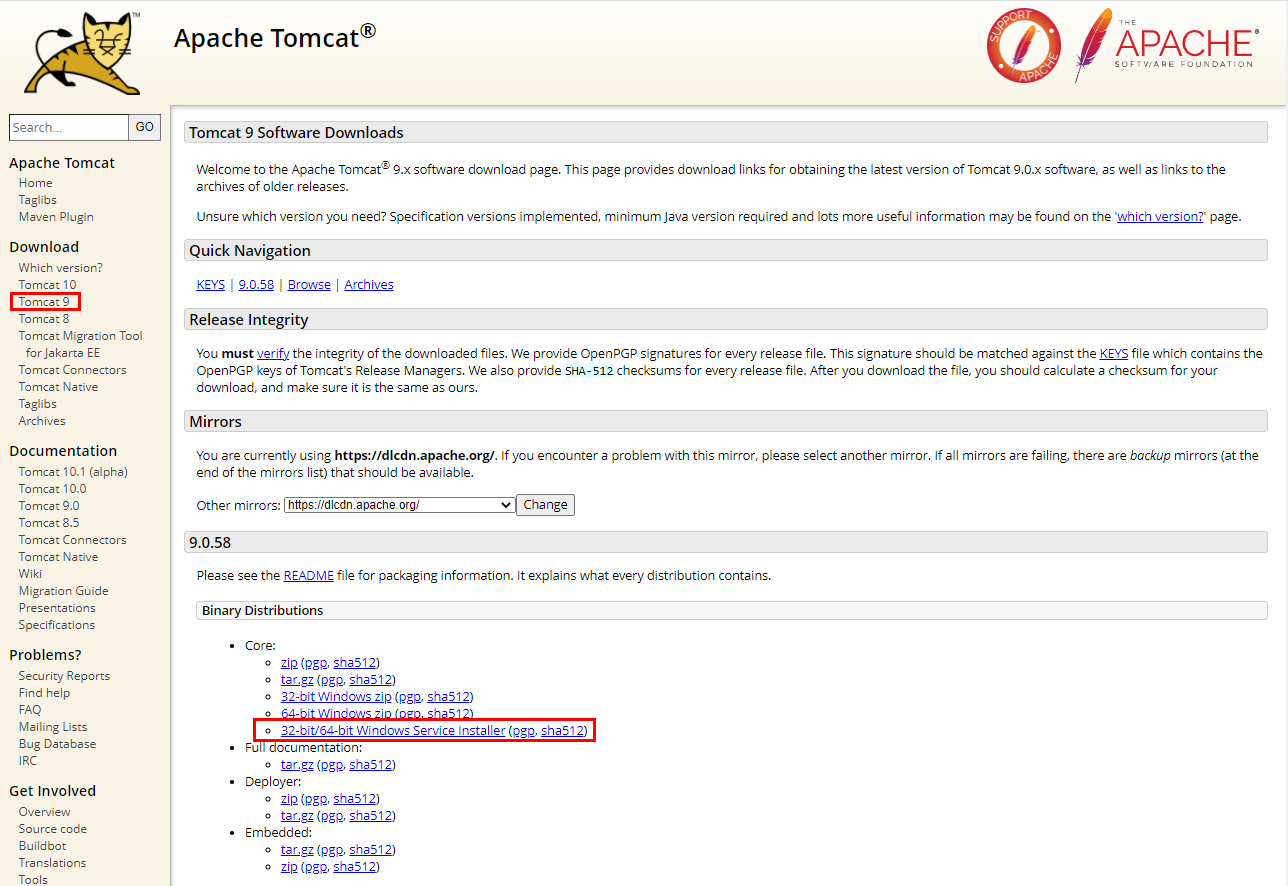The width and height of the screenshot is (1288, 886).
Task: Download Embedded zip
Action: click(289, 867)
